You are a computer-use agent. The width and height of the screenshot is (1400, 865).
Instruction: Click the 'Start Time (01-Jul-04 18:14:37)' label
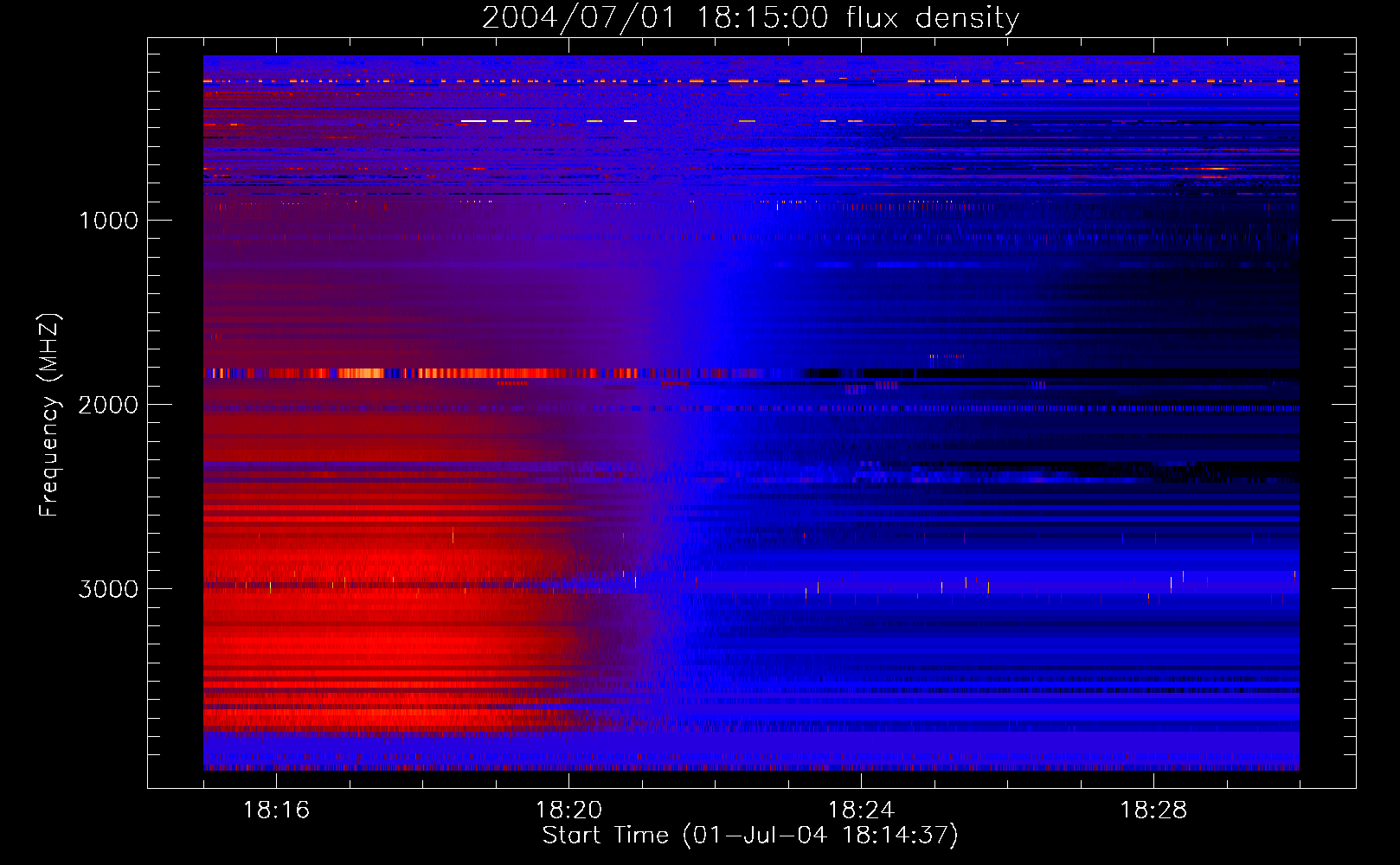pyautogui.click(x=750, y=836)
